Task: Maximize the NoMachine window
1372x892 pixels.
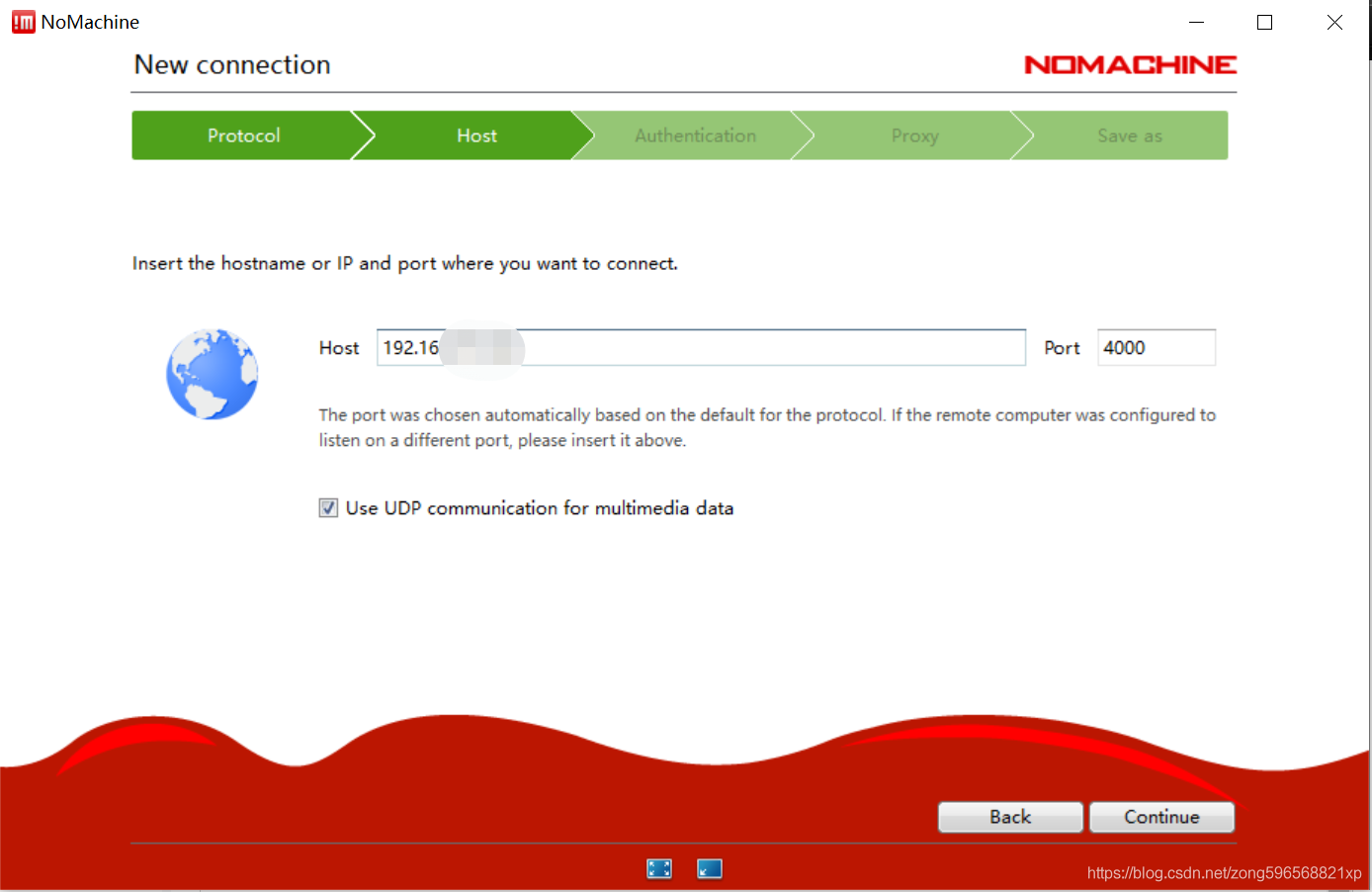Action: tap(1264, 22)
